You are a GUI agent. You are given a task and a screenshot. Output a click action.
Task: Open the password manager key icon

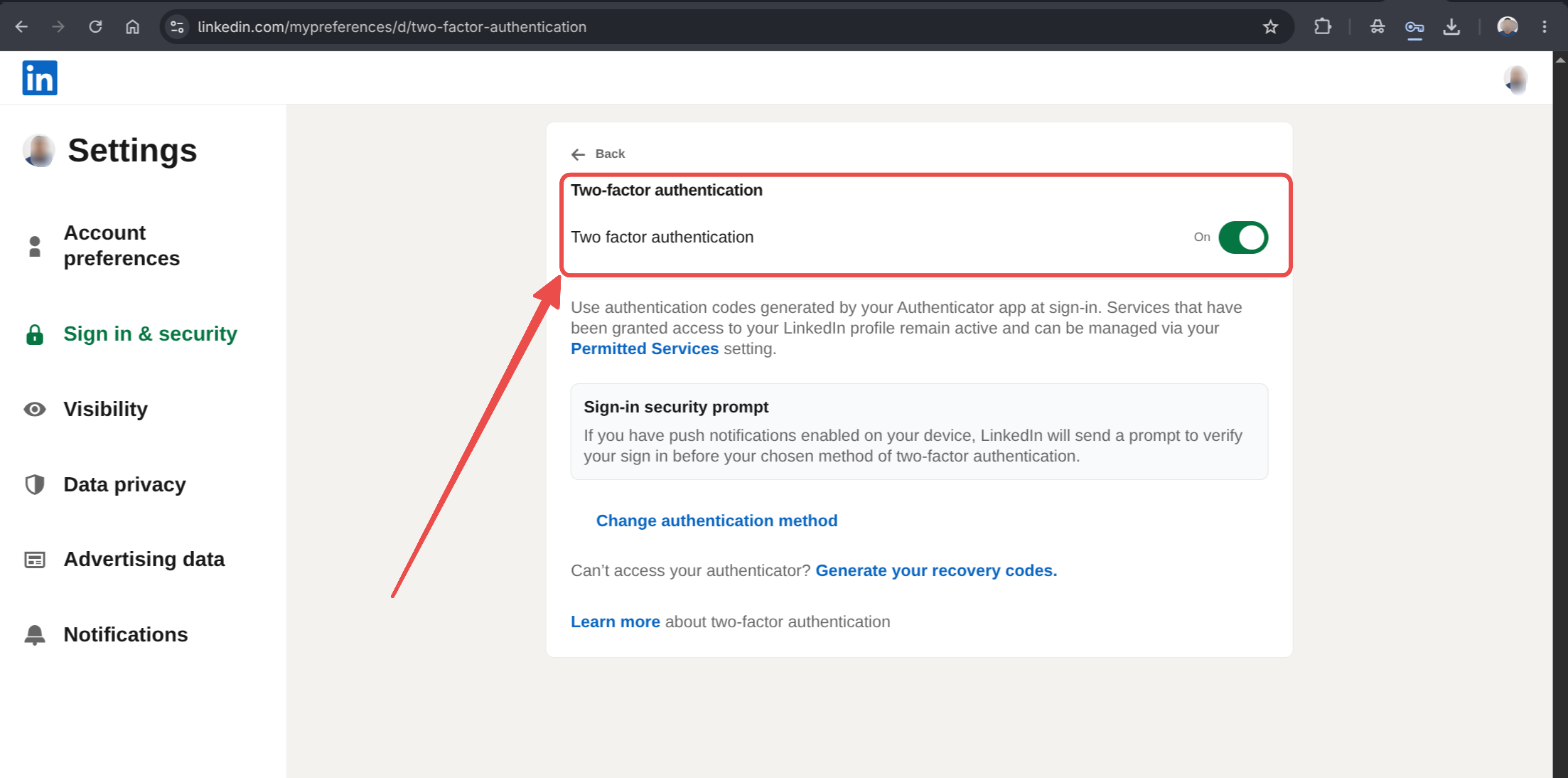(x=1414, y=27)
